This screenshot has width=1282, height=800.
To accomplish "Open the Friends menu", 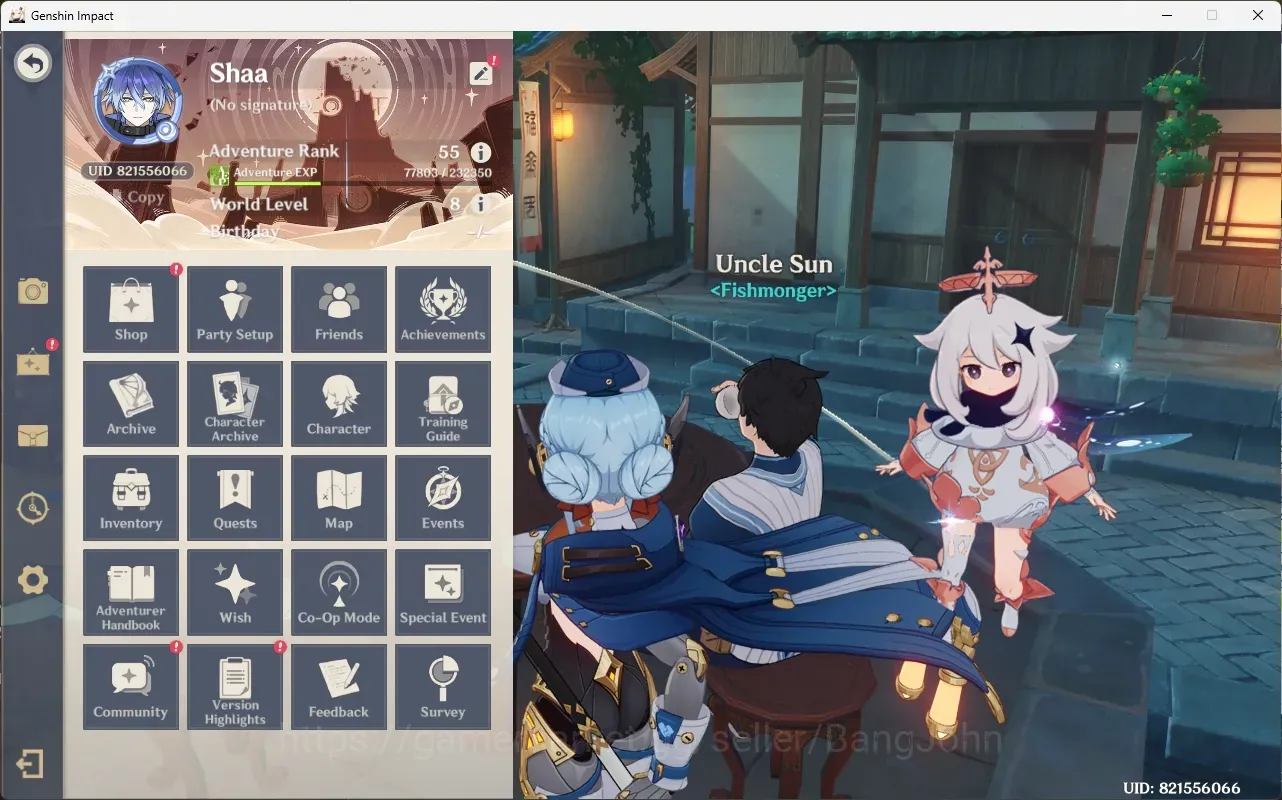I will (339, 309).
